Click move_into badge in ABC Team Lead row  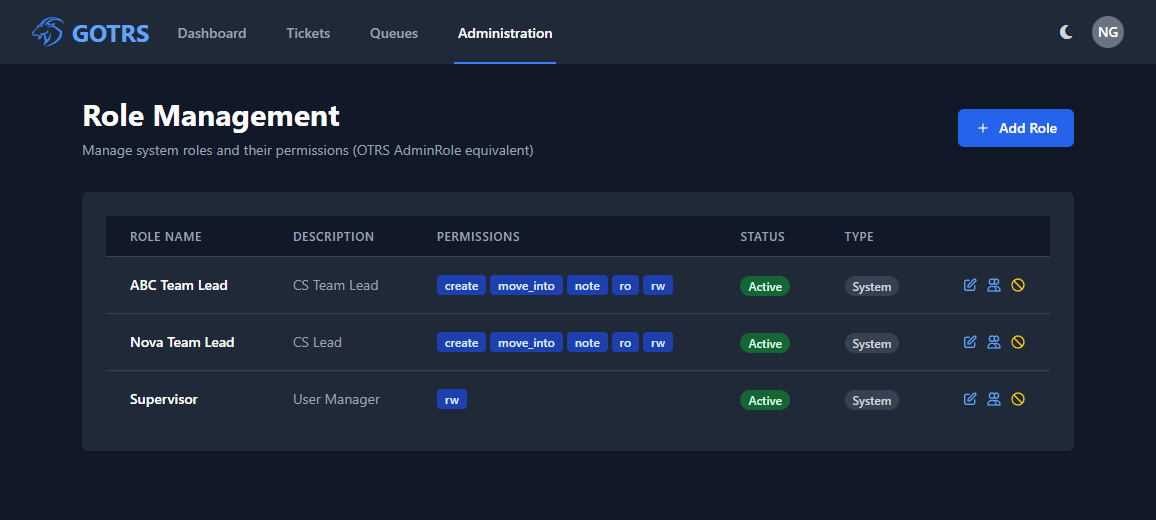pos(526,285)
